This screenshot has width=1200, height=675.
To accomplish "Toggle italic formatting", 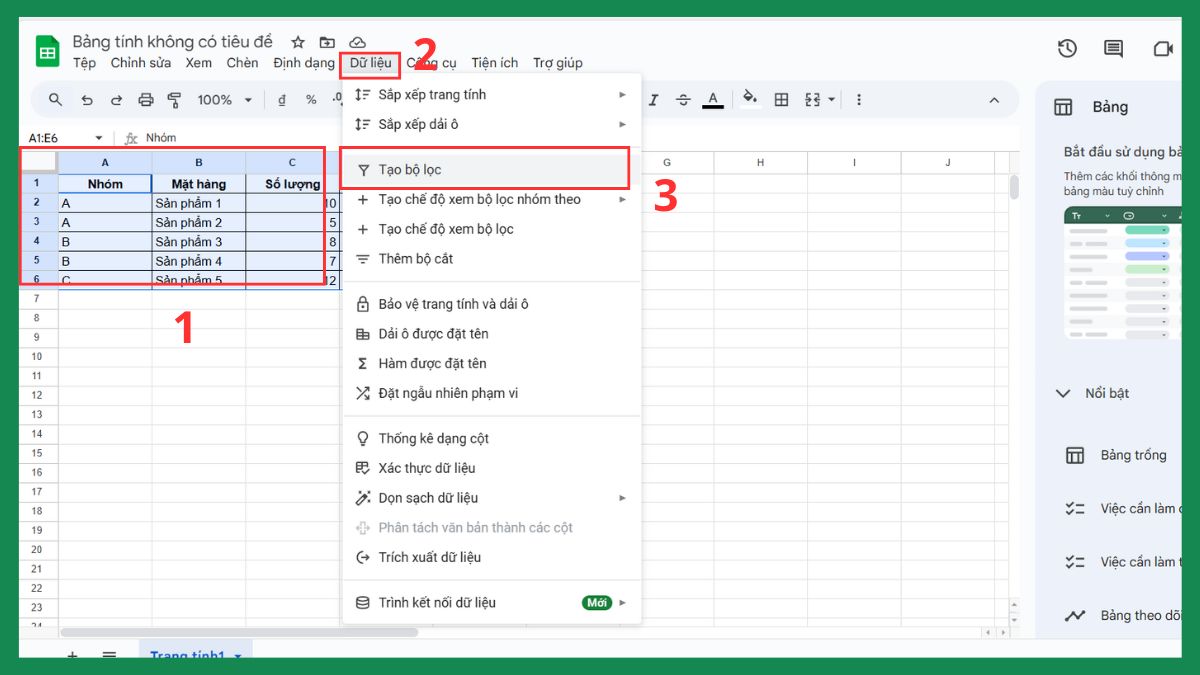I will click(654, 100).
